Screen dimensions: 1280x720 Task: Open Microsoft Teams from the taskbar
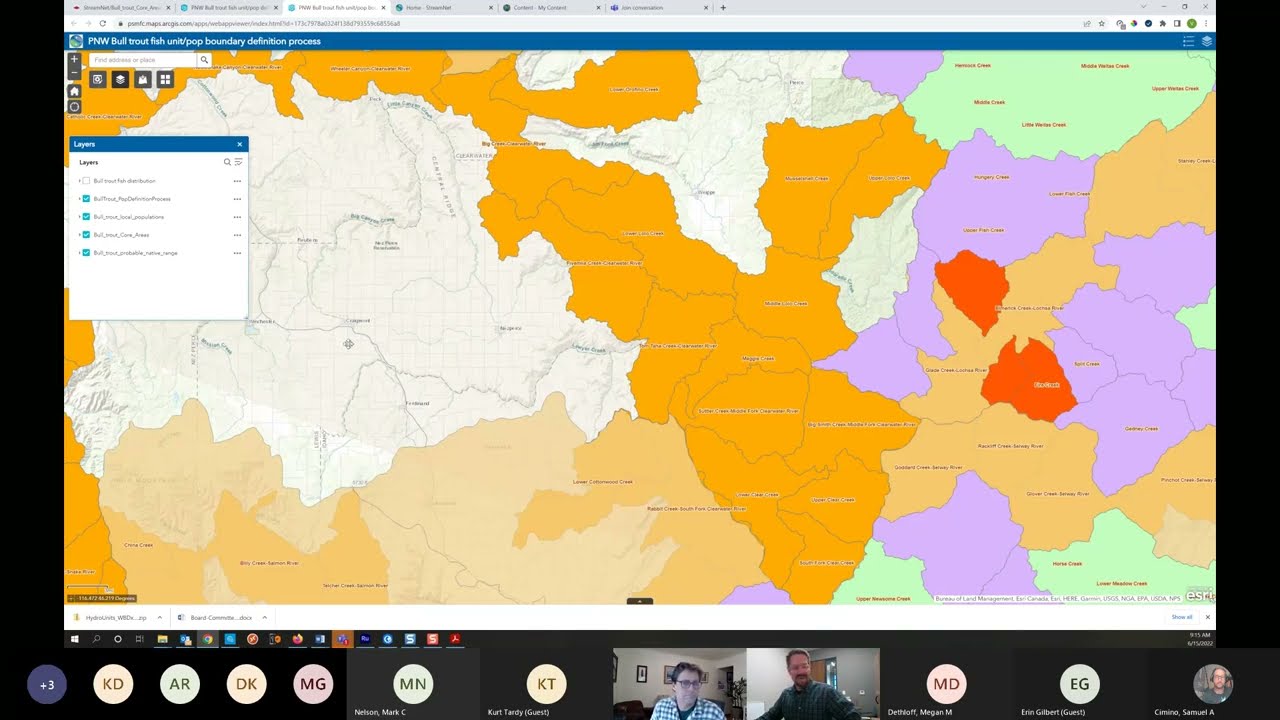point(343,639)
